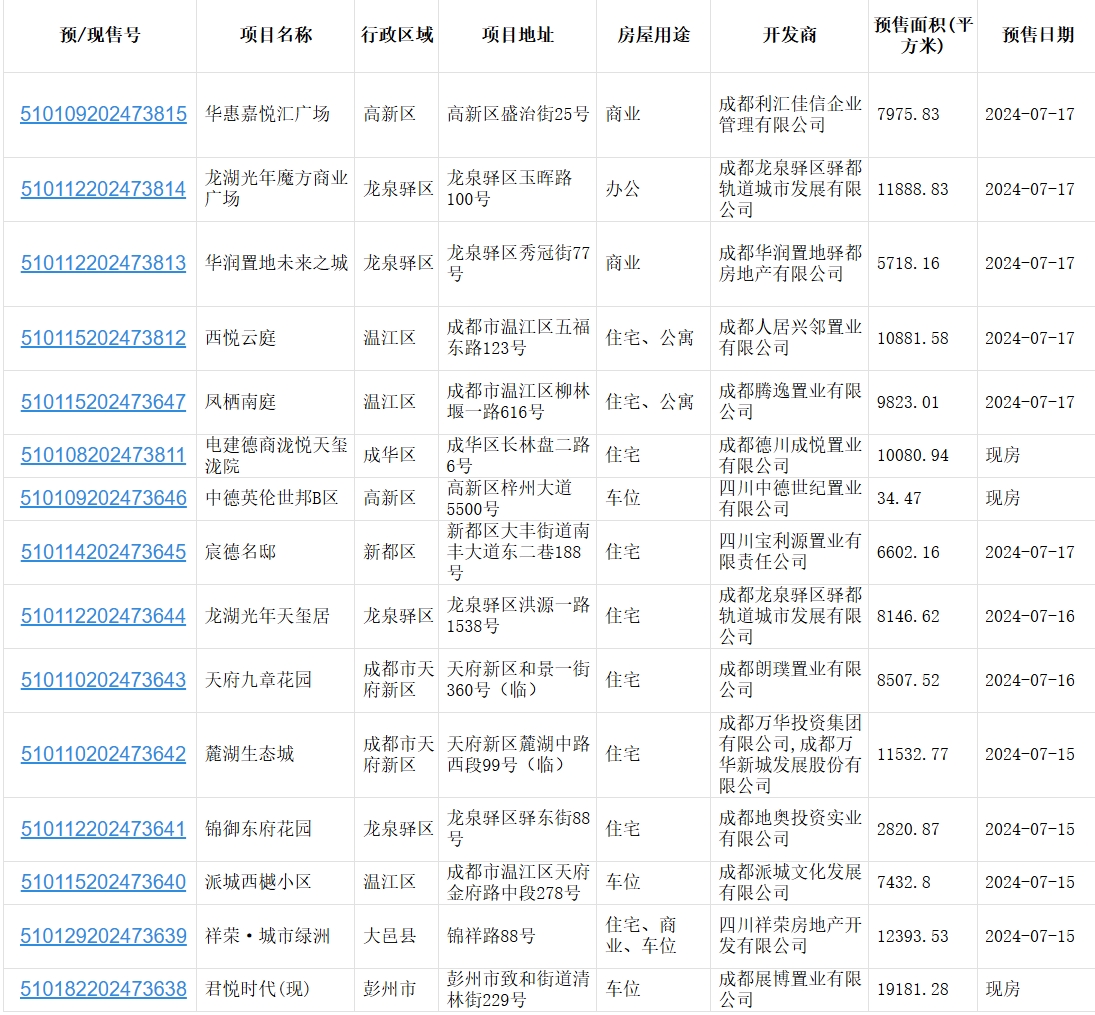Select project name 电建德商泷悦天玺泷院

[x=276, y=455]
